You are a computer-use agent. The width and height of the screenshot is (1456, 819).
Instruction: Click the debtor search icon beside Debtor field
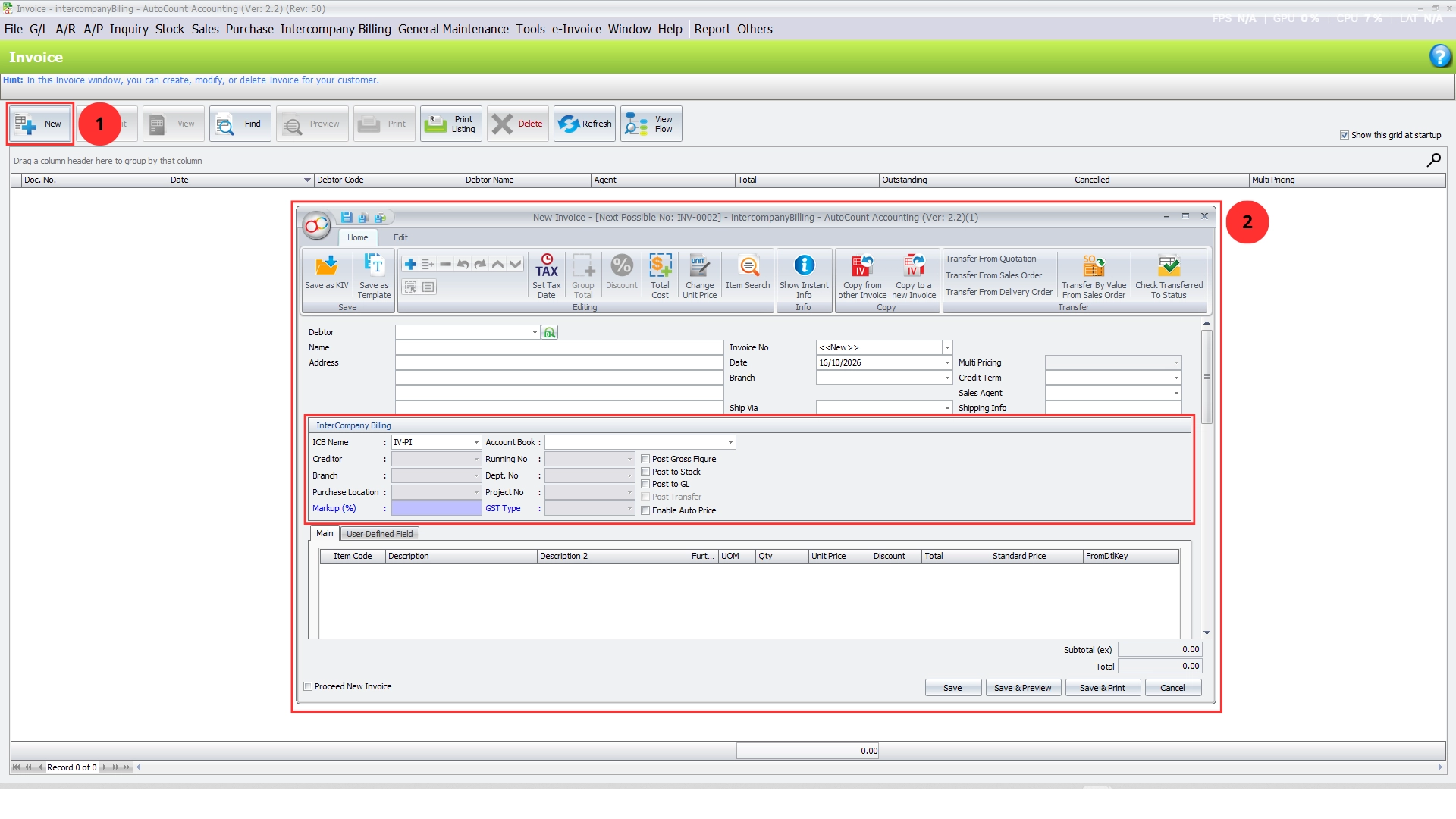tap(550, 333)
